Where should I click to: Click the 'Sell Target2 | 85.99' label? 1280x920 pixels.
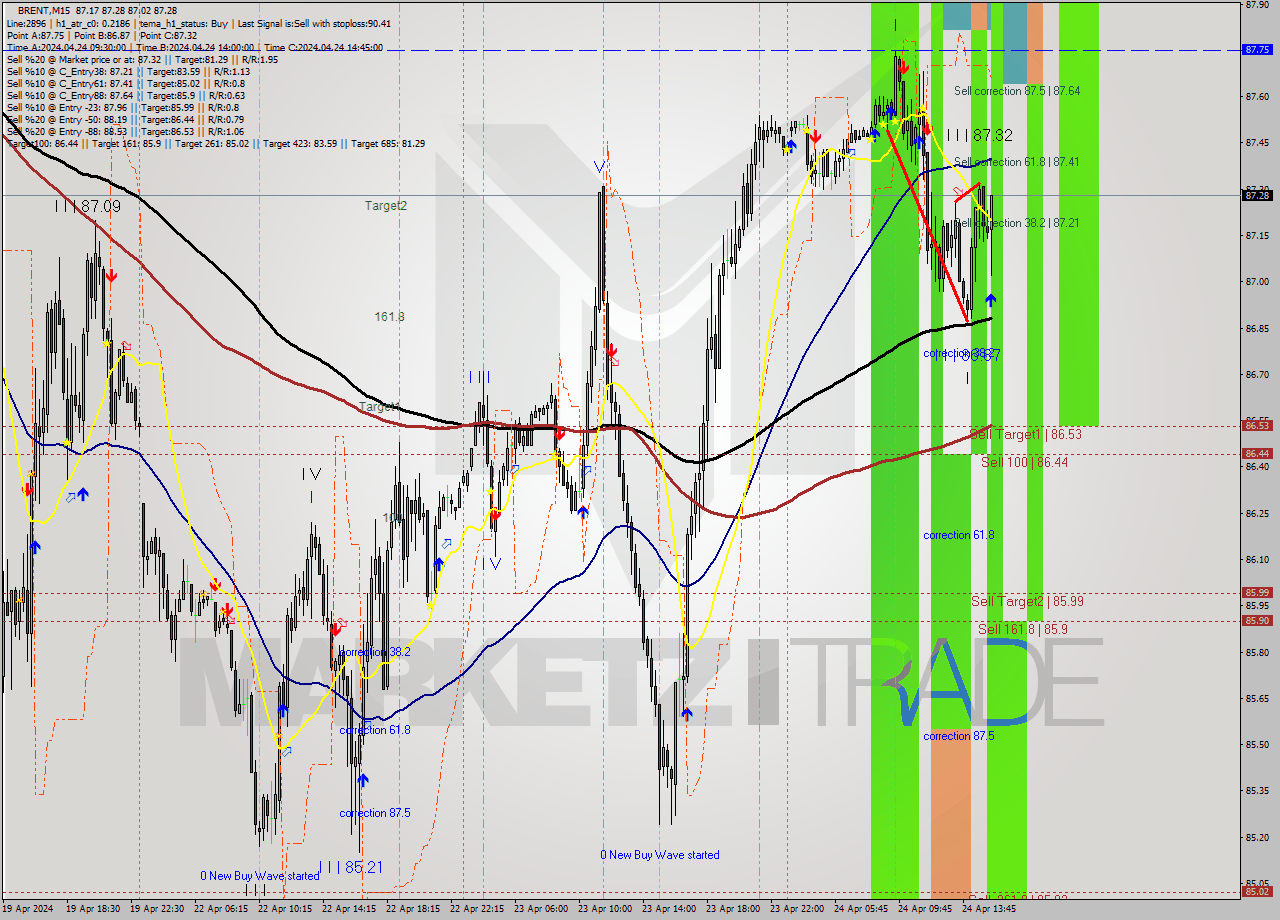[x=1028, y=602]
